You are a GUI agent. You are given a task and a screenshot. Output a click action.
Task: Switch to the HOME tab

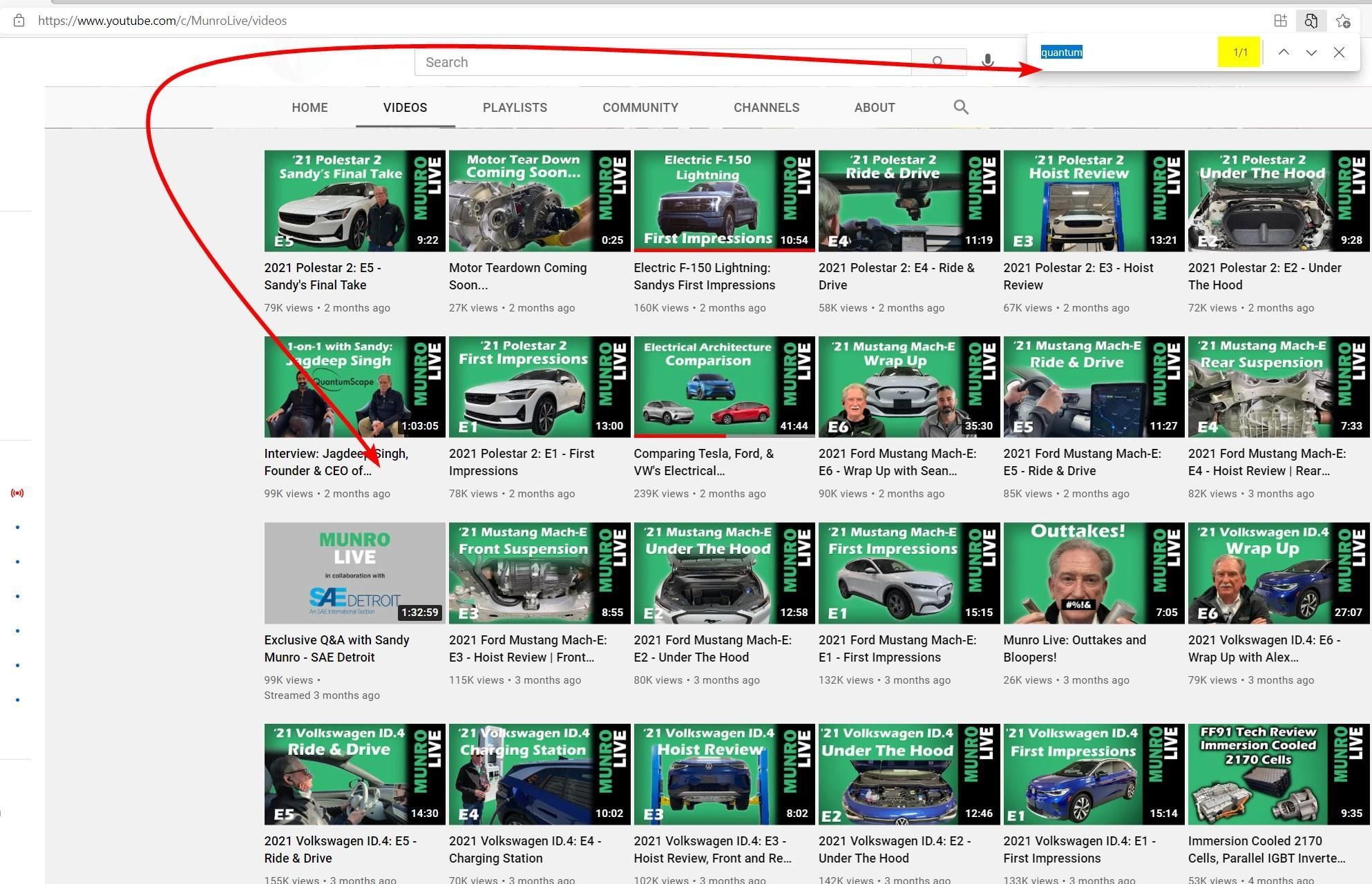click(309, 107)
